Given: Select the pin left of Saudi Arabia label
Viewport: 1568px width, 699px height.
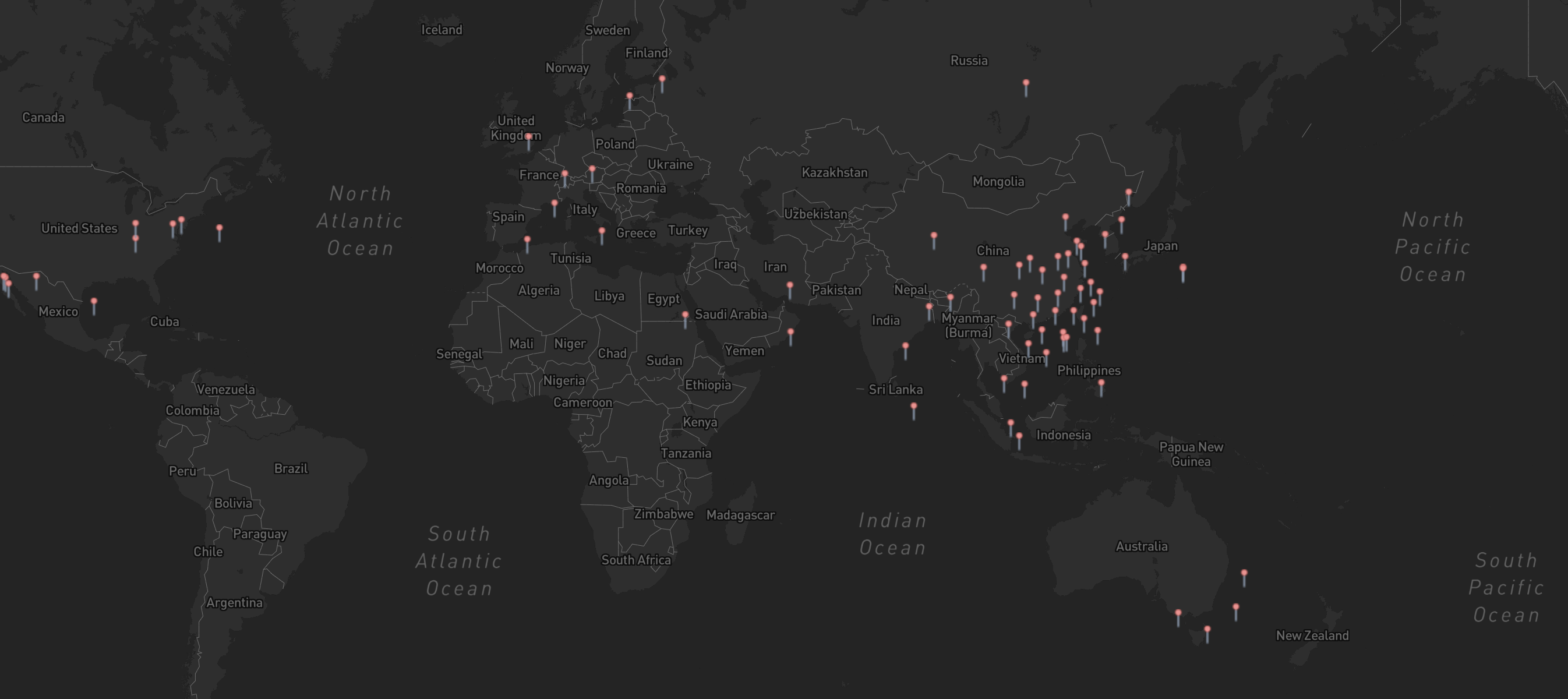Looking at the screenshot, I should pyautogui.click(x=686, y=315).
